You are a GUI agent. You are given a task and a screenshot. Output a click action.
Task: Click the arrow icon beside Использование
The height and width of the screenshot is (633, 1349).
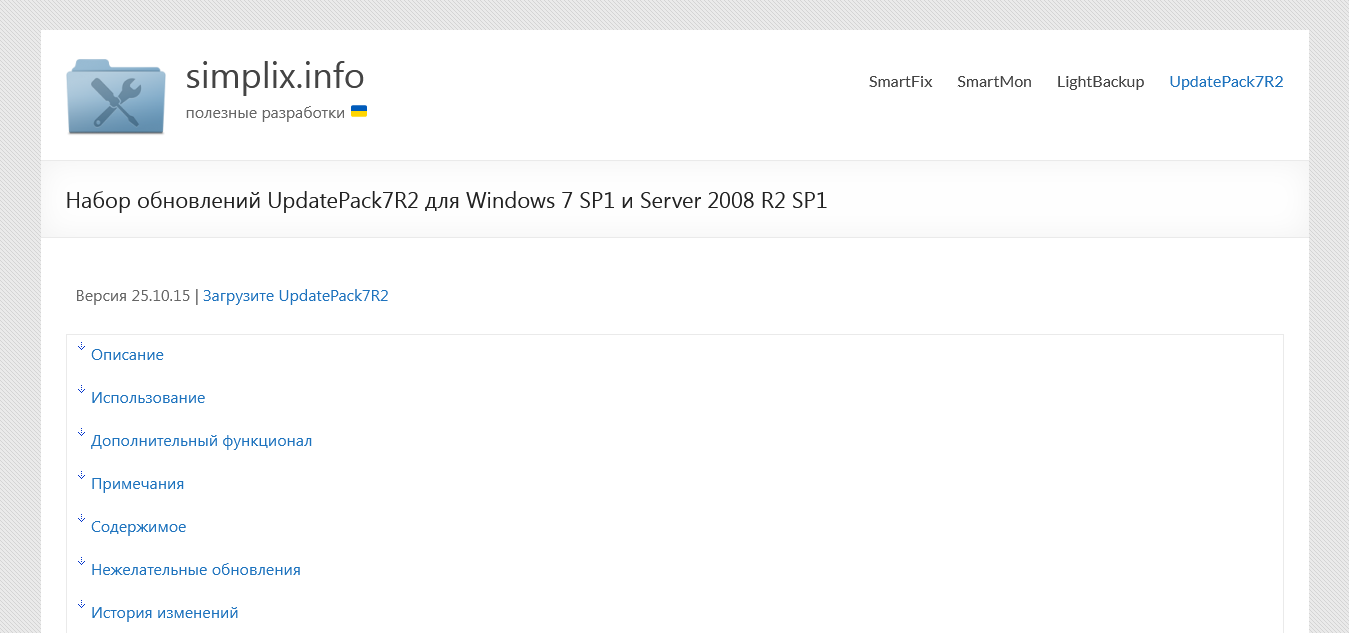tap(82, 389)
